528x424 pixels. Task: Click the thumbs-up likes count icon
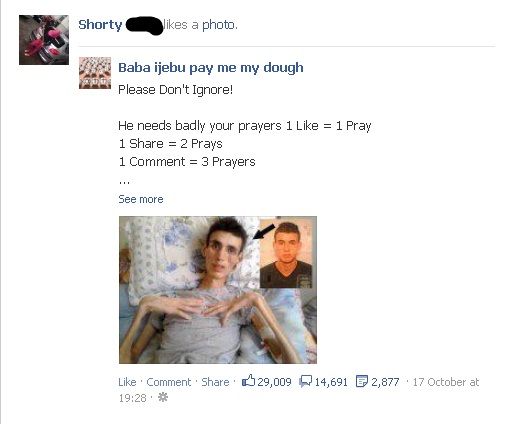click(x=248, y=381)
